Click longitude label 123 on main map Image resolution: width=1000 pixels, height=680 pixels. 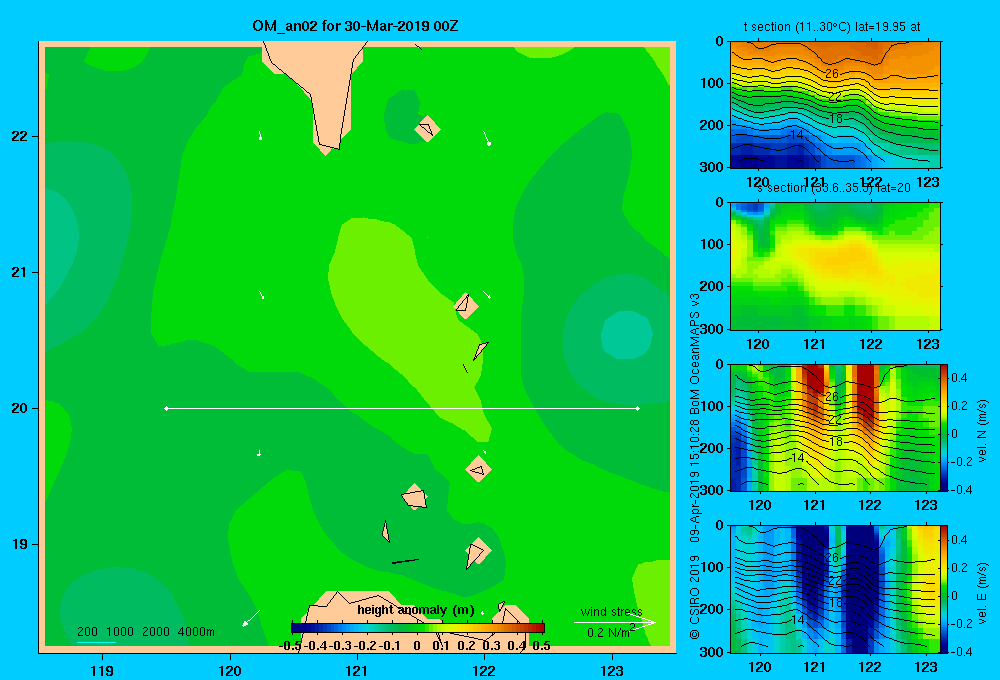(612, 670)
